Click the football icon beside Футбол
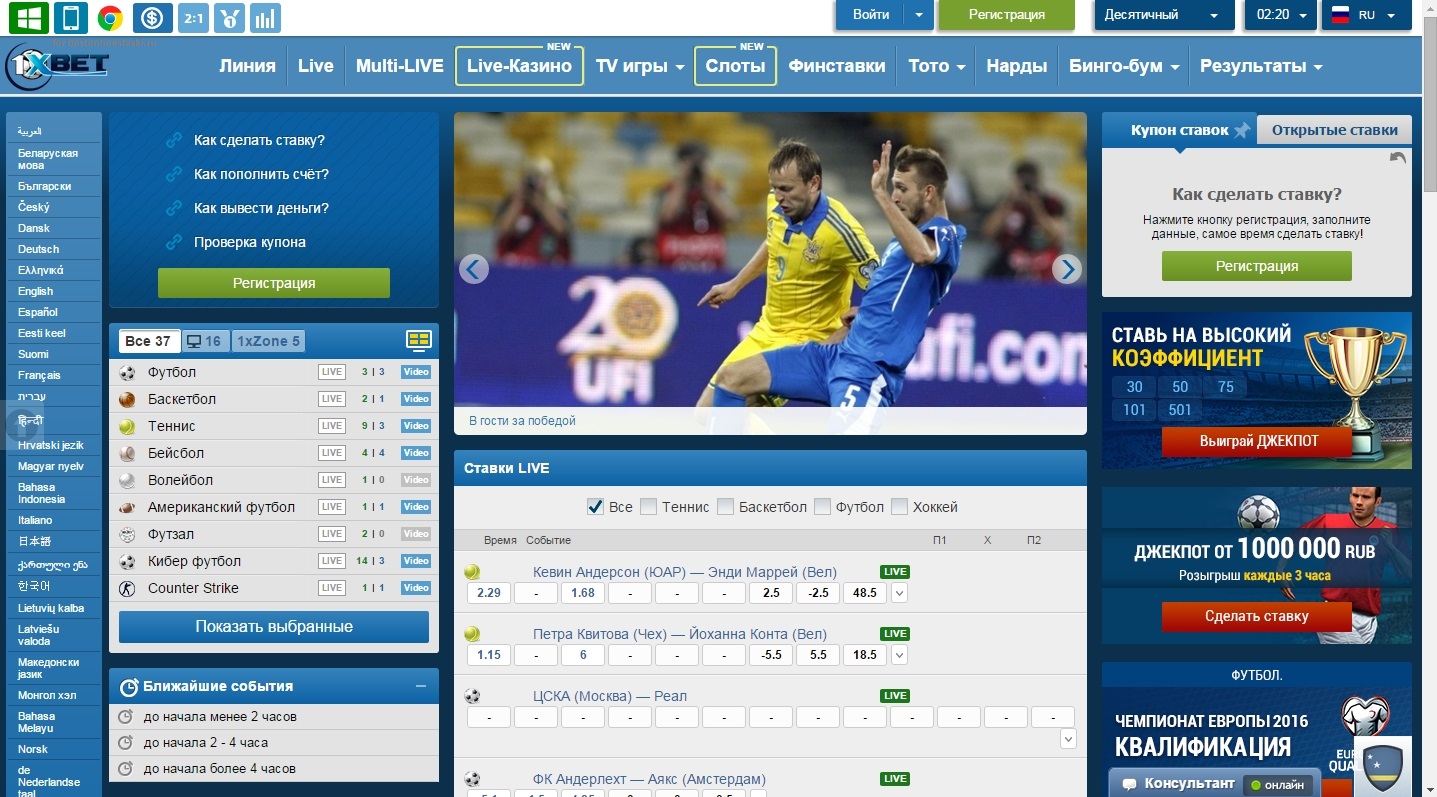Image resolution: width=1437 pixels, height=797 pixels. click(127, 372)
